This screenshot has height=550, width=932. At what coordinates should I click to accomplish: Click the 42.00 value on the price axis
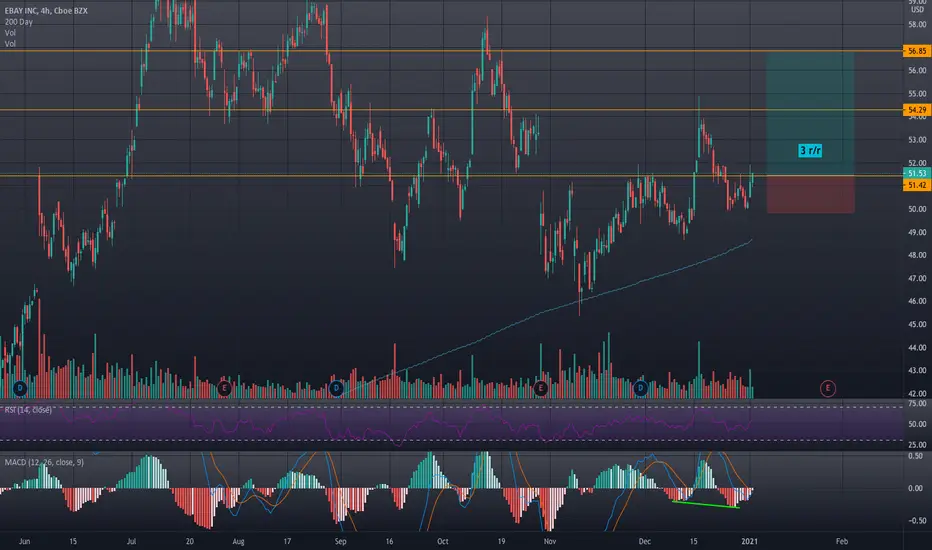coord(917,393)
